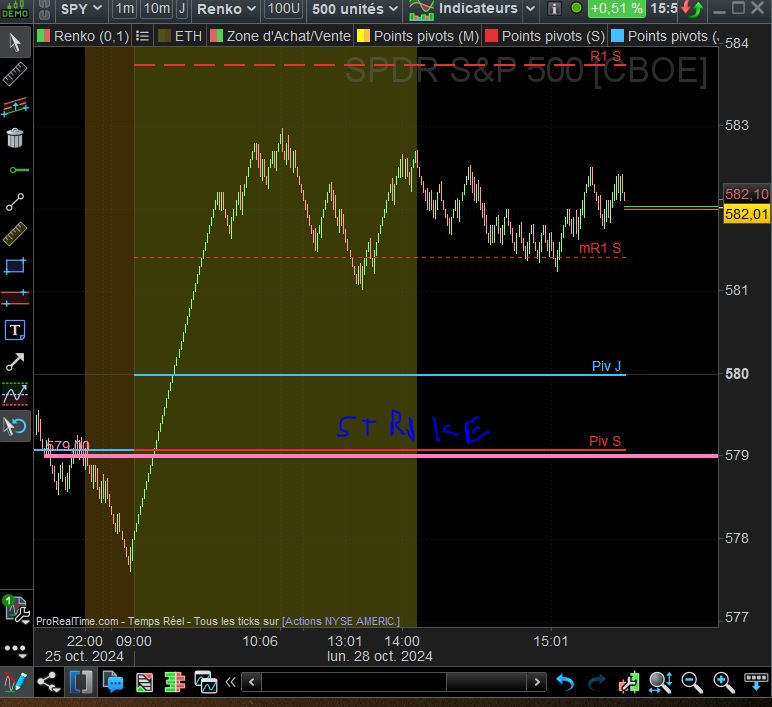Screen dimensions: 772x707
Task: Click the horizontal time scrollbar thumb
Action: tap(486, 682)
